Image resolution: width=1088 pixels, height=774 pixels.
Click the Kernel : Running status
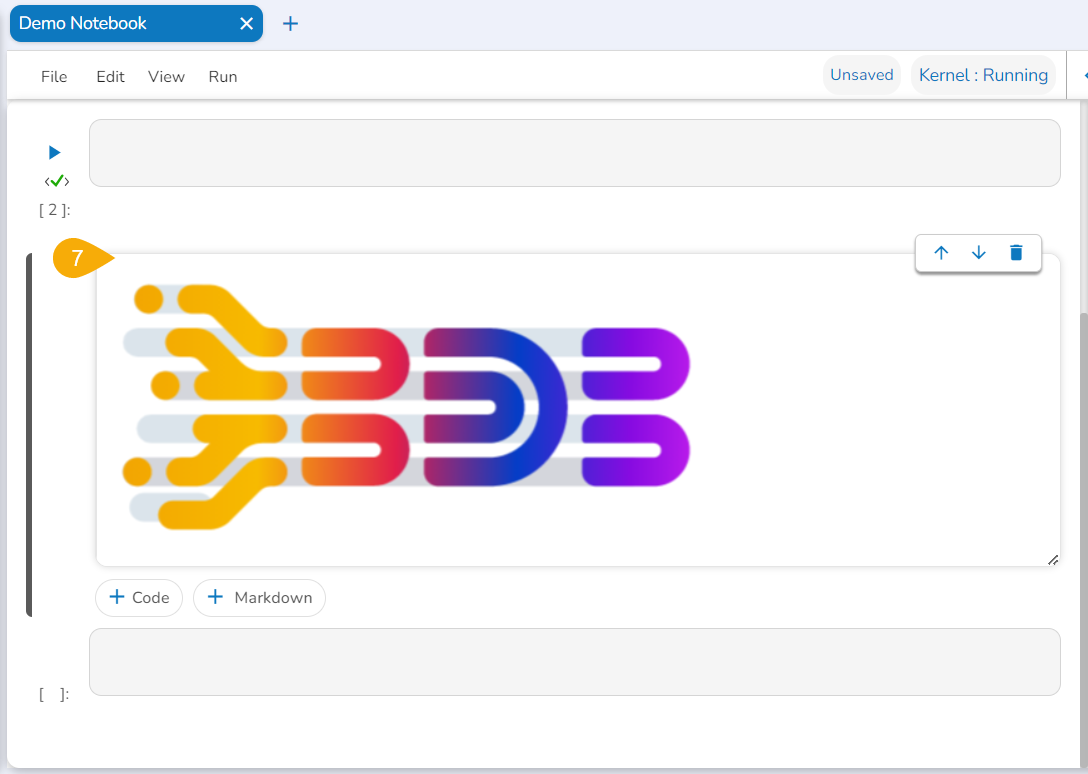coord(983,75)
